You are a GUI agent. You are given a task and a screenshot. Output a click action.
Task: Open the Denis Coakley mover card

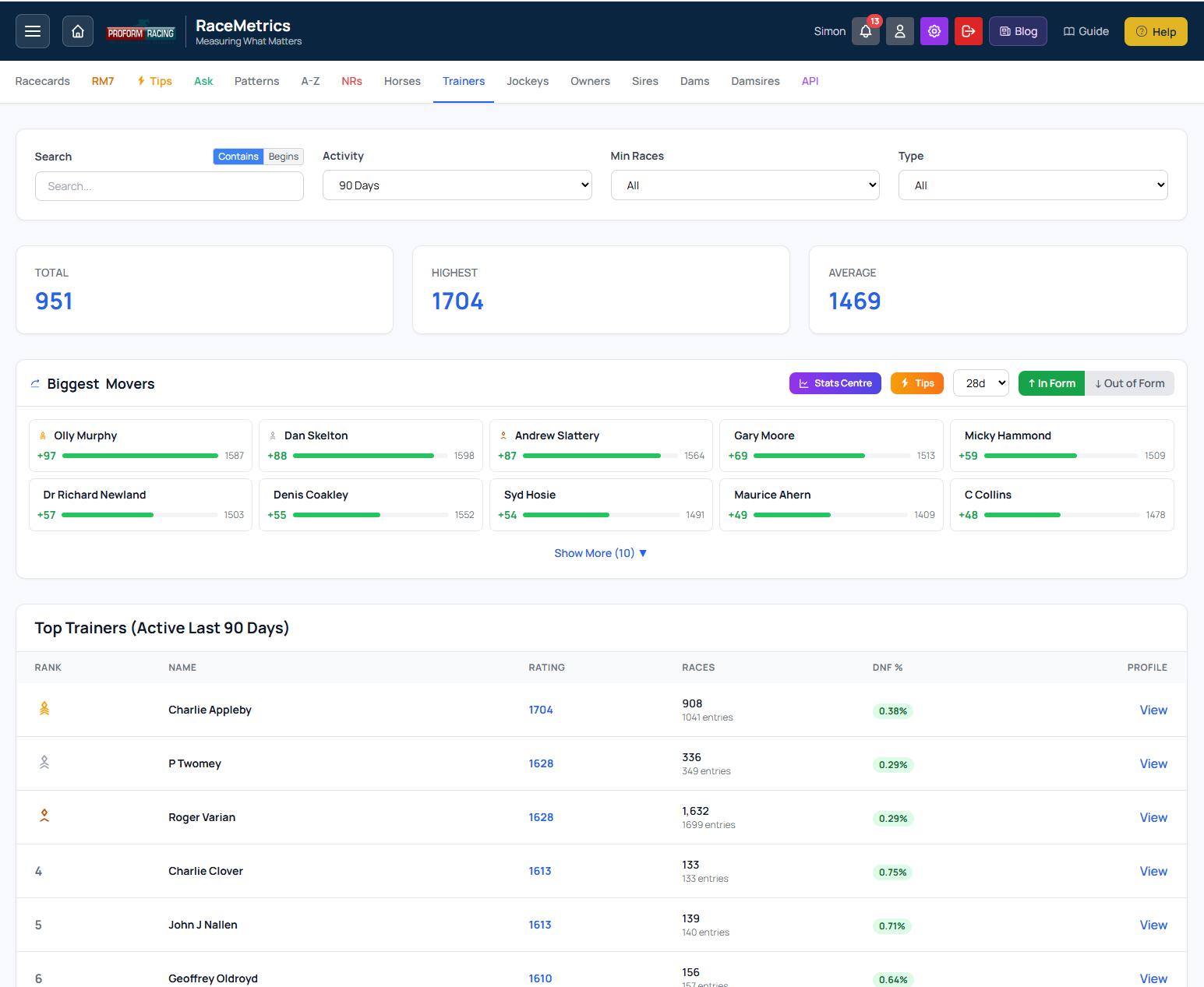[x=371, y=505]
